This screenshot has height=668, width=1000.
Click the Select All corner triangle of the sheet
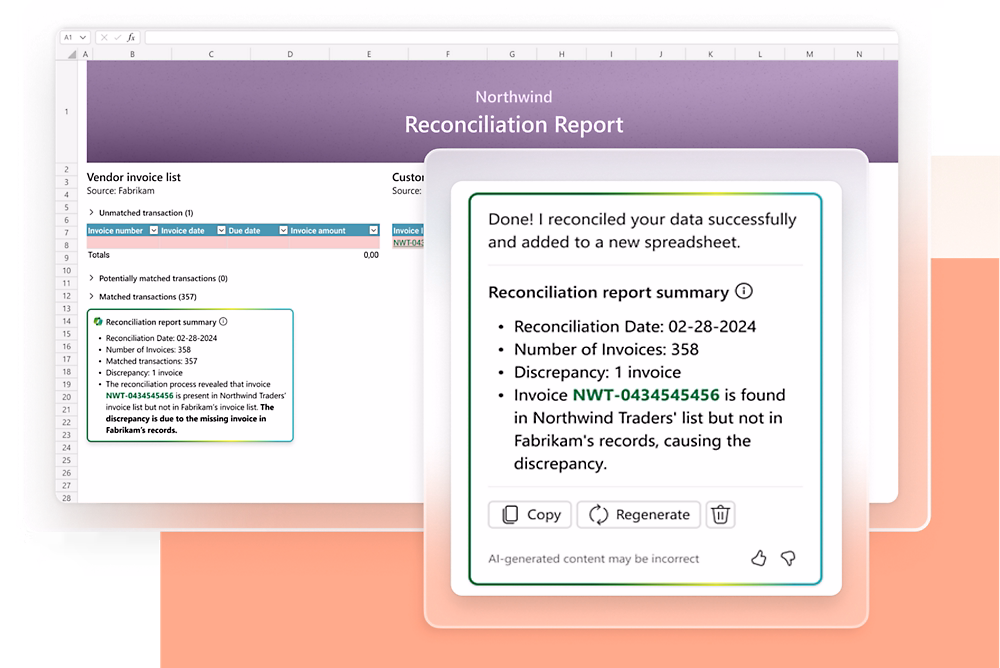click(71, 54)
